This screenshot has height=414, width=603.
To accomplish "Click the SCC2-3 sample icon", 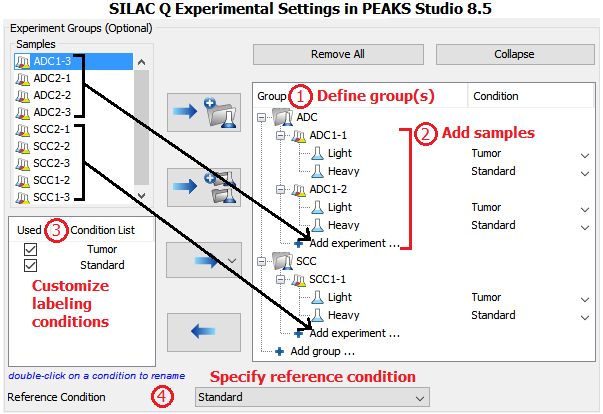I will coord(22,163).
